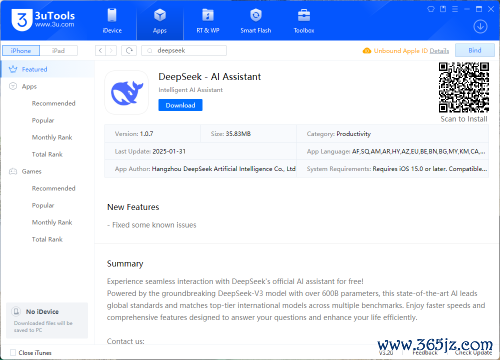Click the Version: 1.0.7 cell

tap(152, 134)
